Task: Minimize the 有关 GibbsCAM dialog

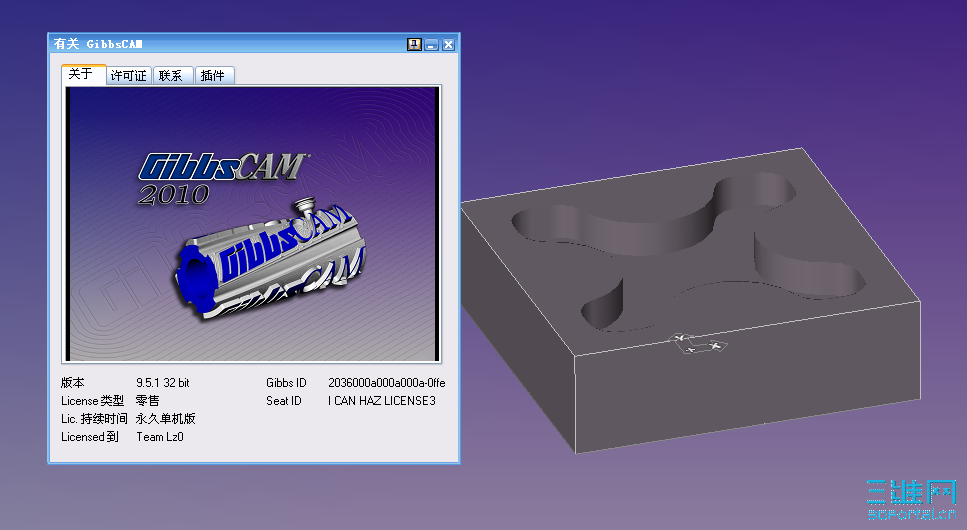Action: 432,44
